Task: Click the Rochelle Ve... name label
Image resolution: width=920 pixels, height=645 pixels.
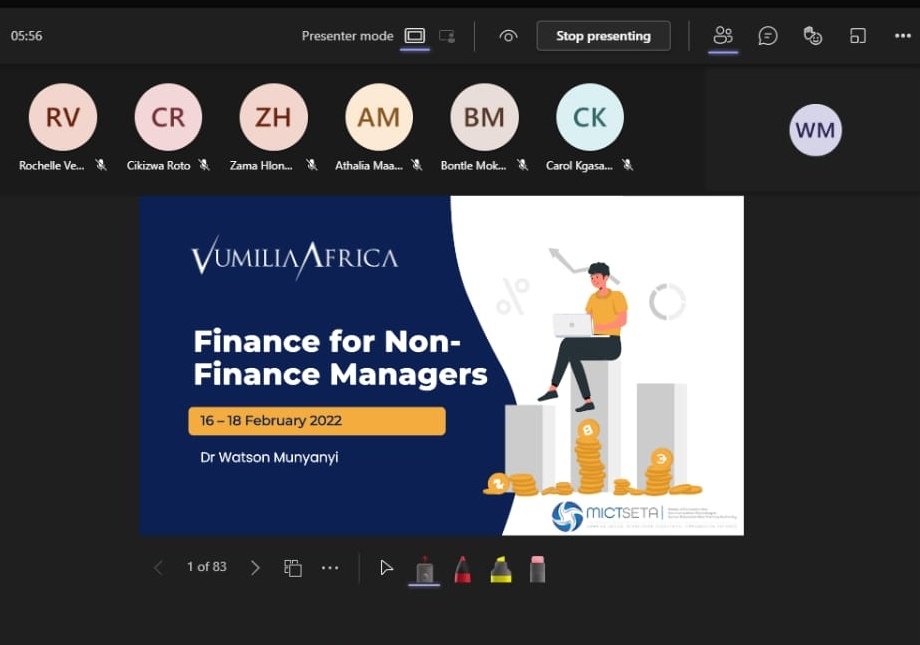Action: point(52,166)
